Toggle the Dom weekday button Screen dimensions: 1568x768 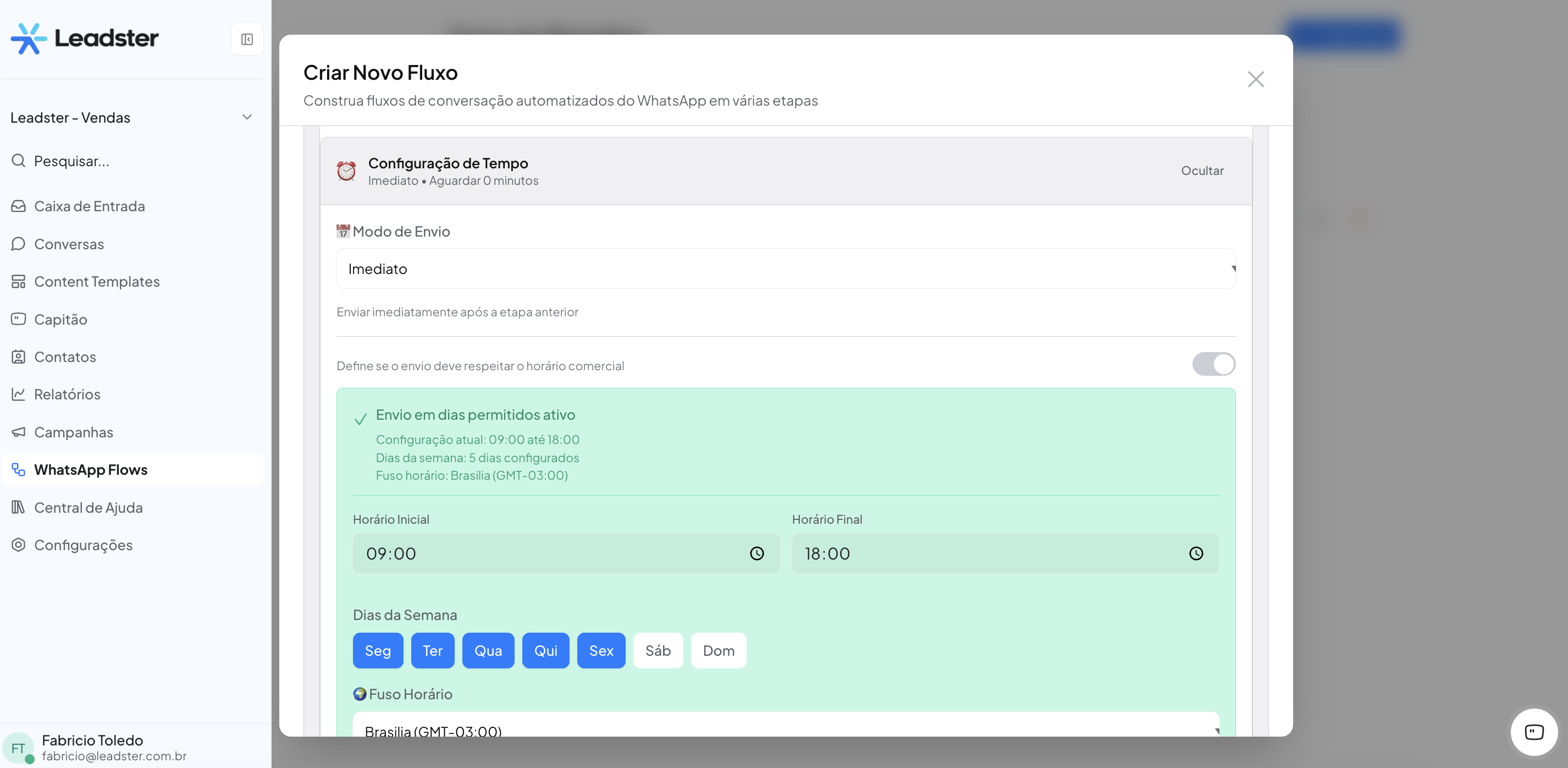(x=718, y=650)
